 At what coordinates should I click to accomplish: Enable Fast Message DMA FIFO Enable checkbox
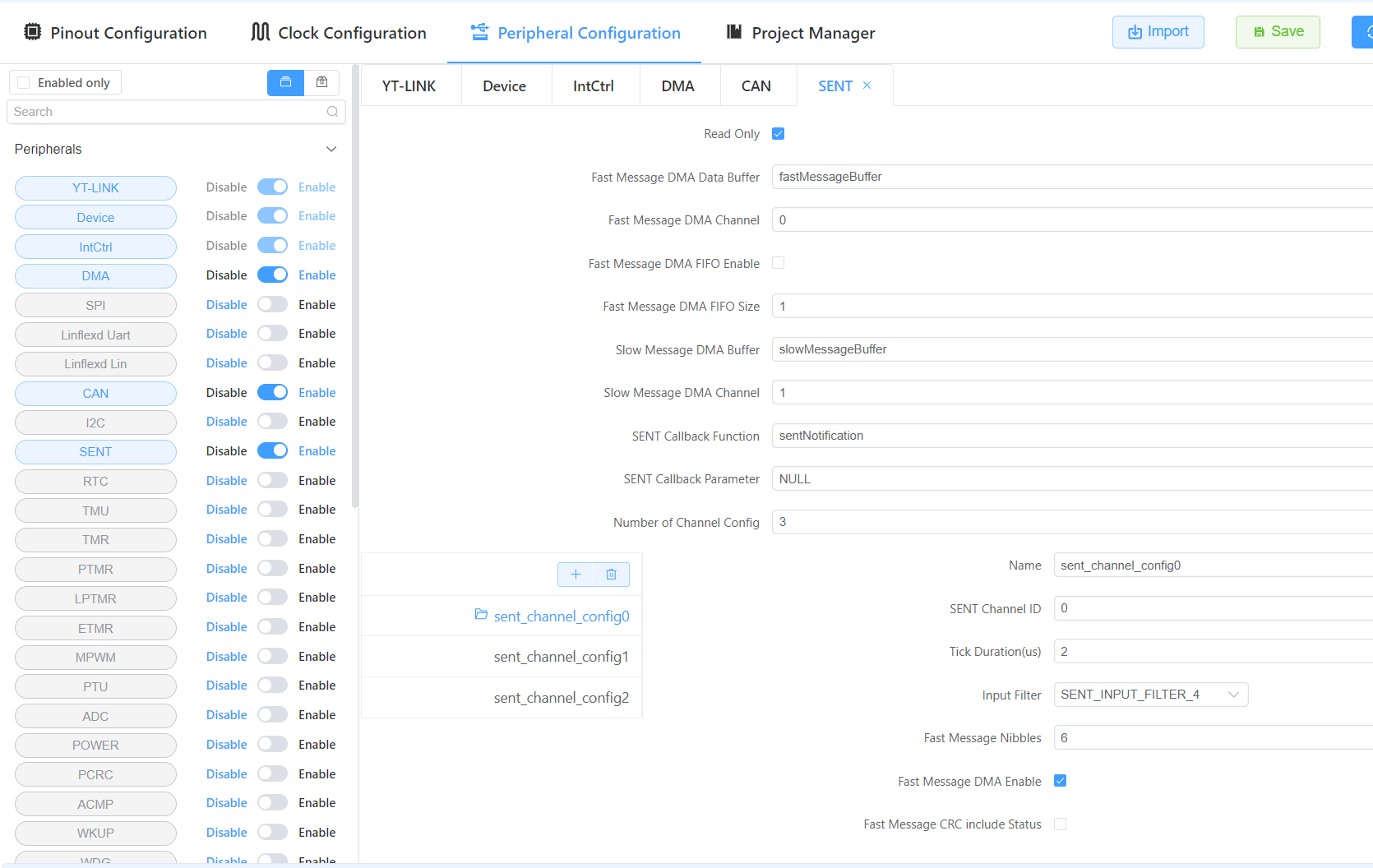778,263
